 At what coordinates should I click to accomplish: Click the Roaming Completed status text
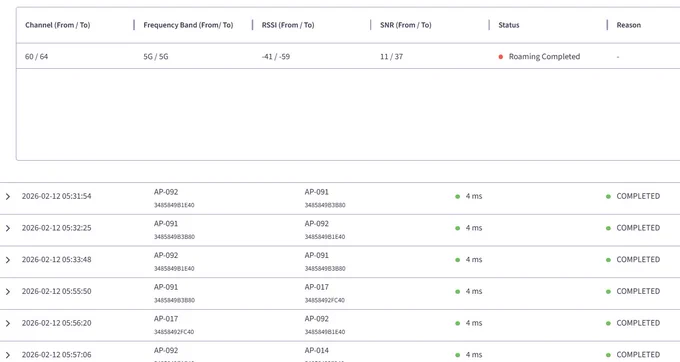coord(544,56)
